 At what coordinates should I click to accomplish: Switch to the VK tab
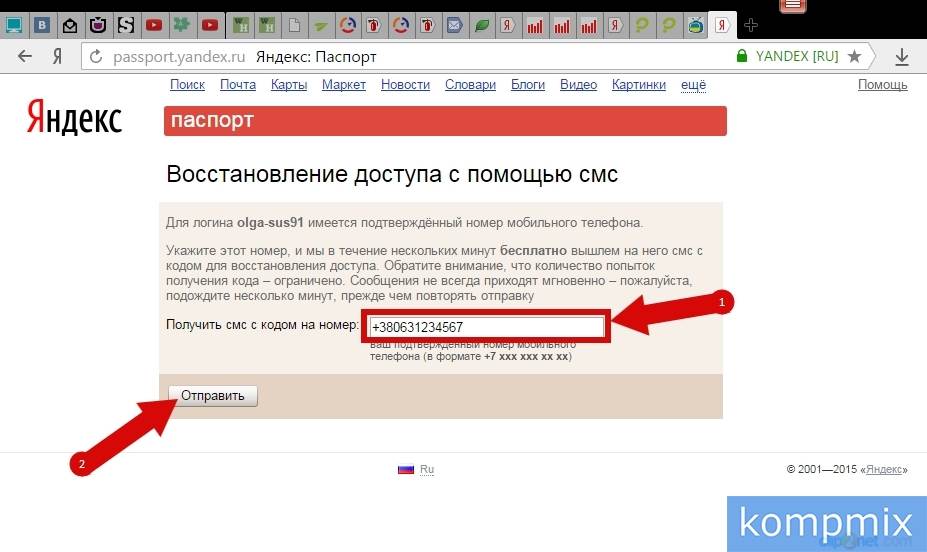[43, 25]
